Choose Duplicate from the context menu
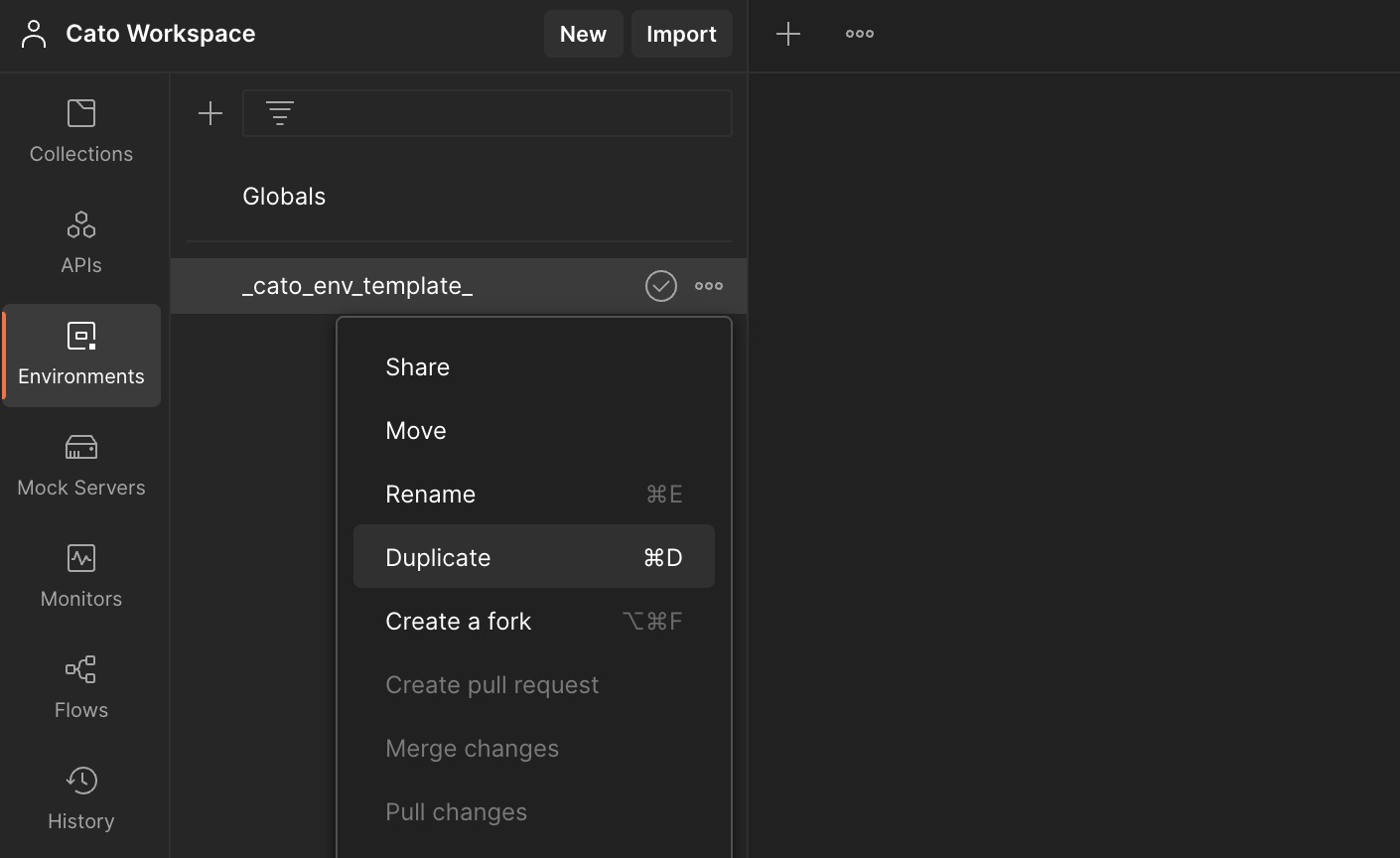The image size is (1400, 858). coord(438,557)
